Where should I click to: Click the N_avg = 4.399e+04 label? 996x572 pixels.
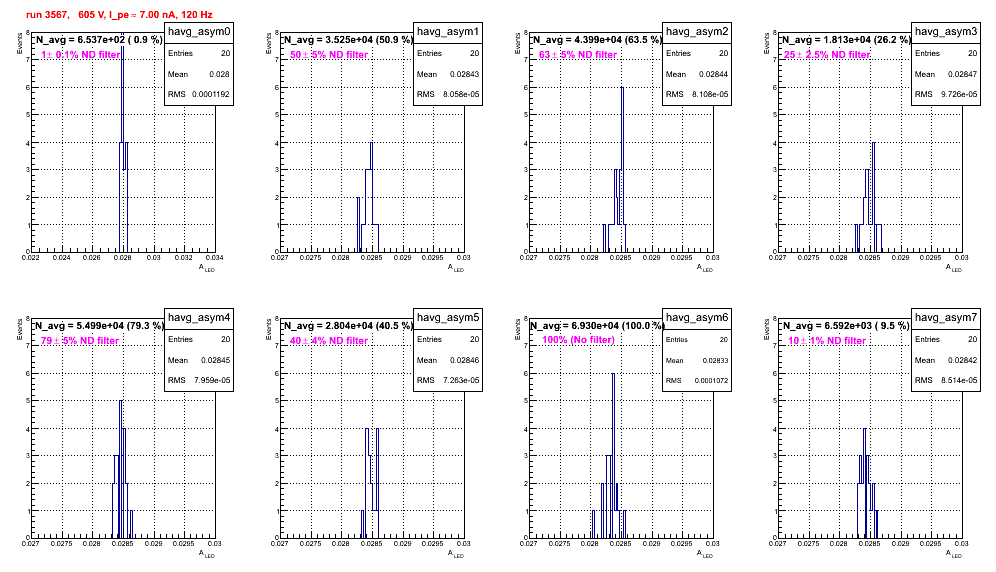[x=597, y=39]
